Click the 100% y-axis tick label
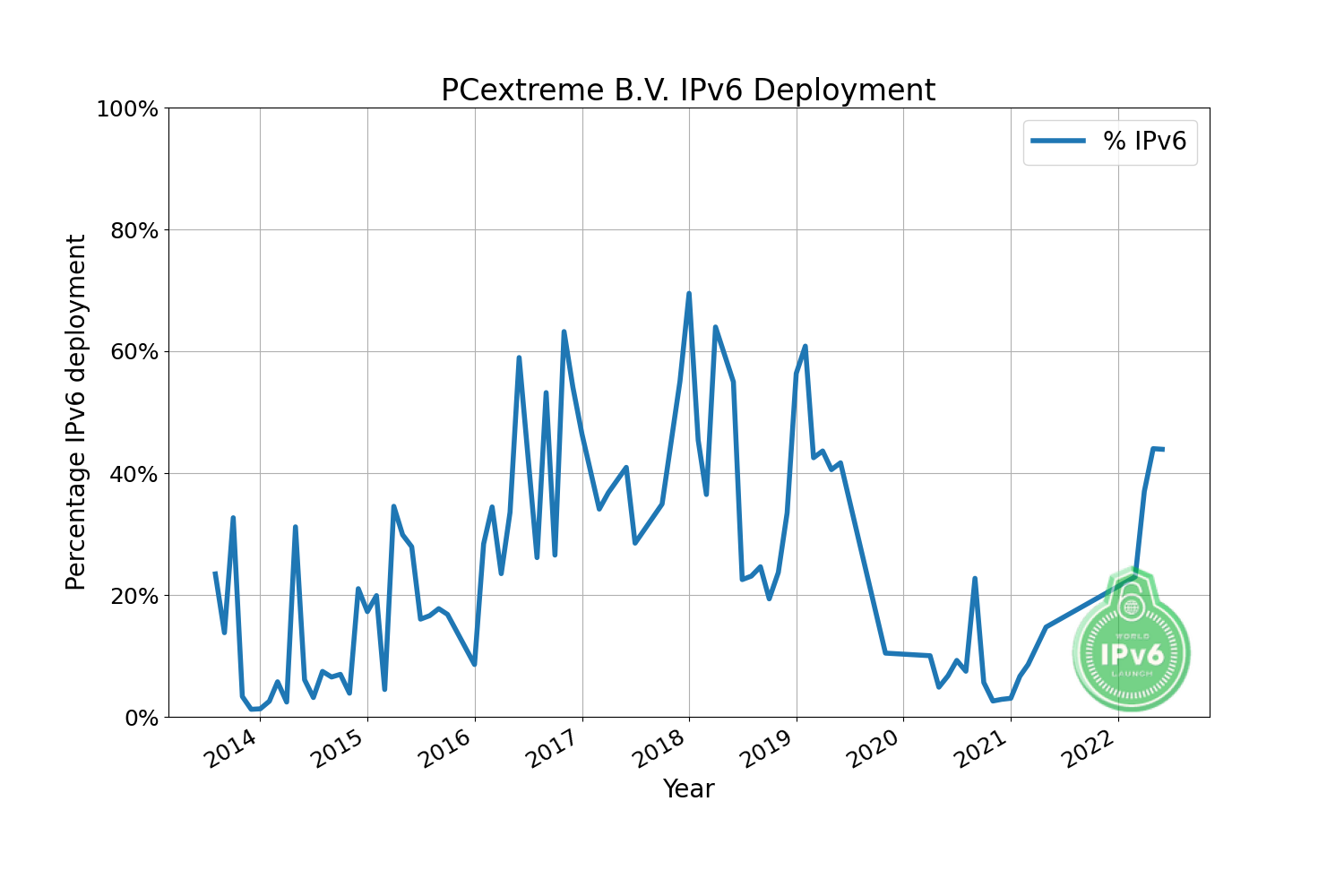The image size is (1344, 896). click(126, 109)
